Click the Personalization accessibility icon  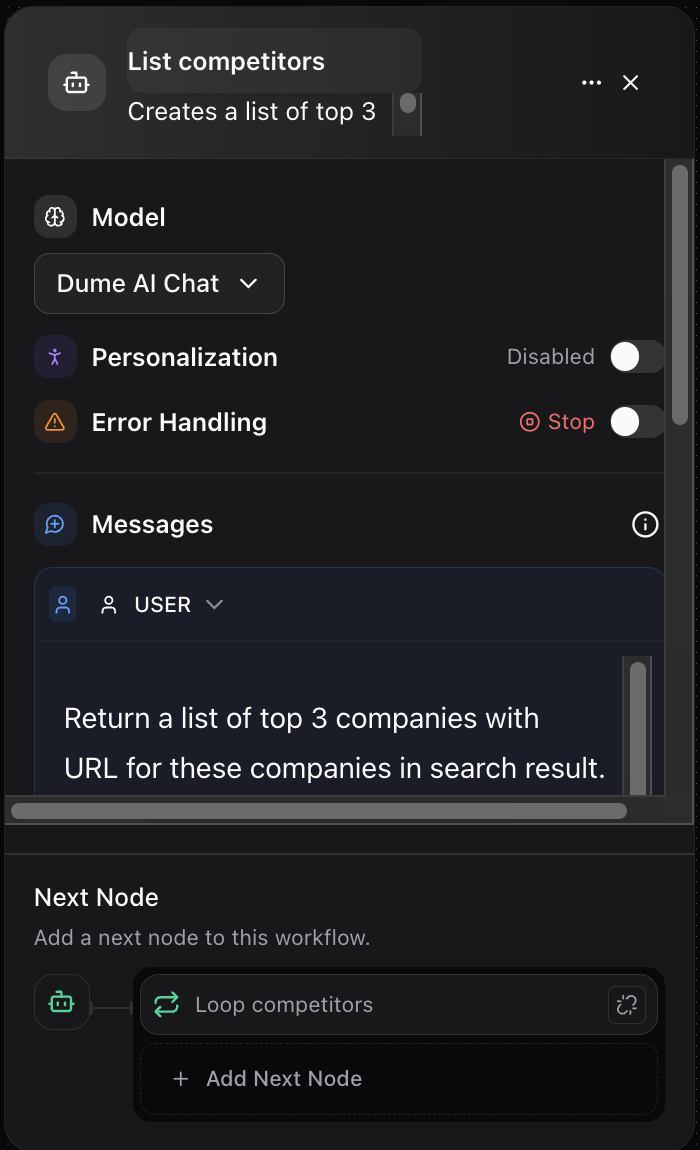click(55, 357)
